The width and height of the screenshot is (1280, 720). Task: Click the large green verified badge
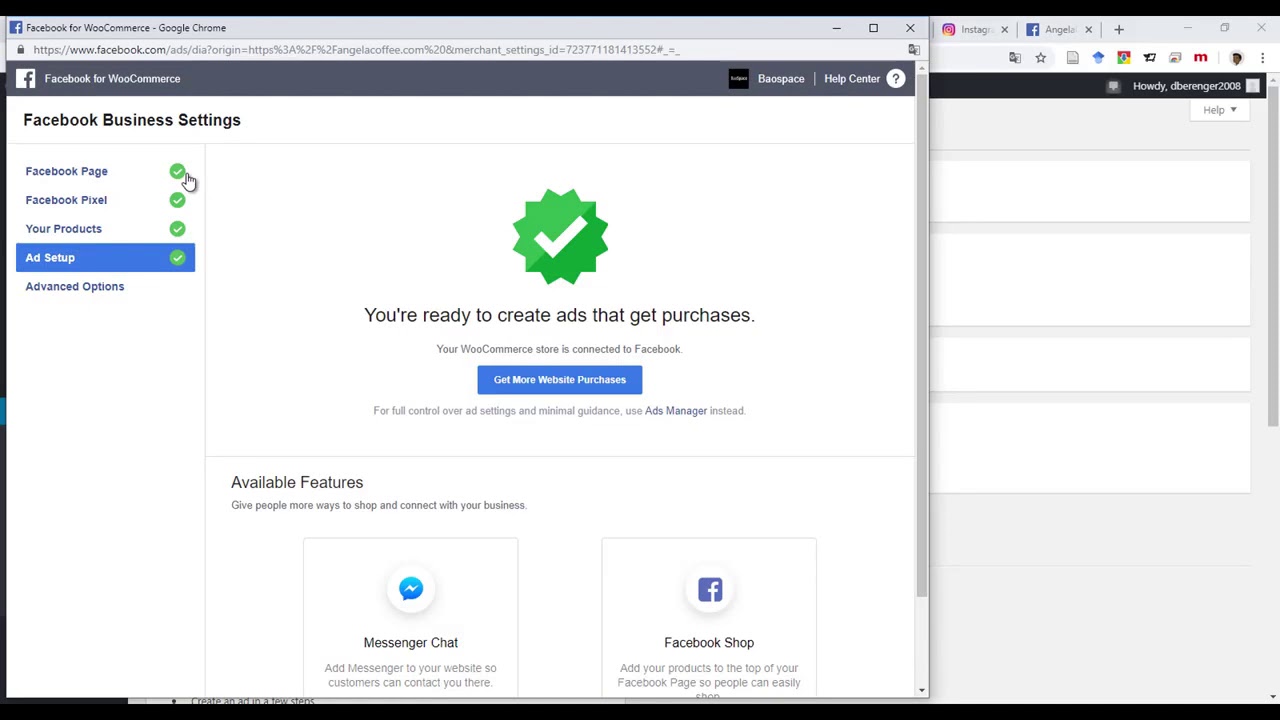click(560, 237)
